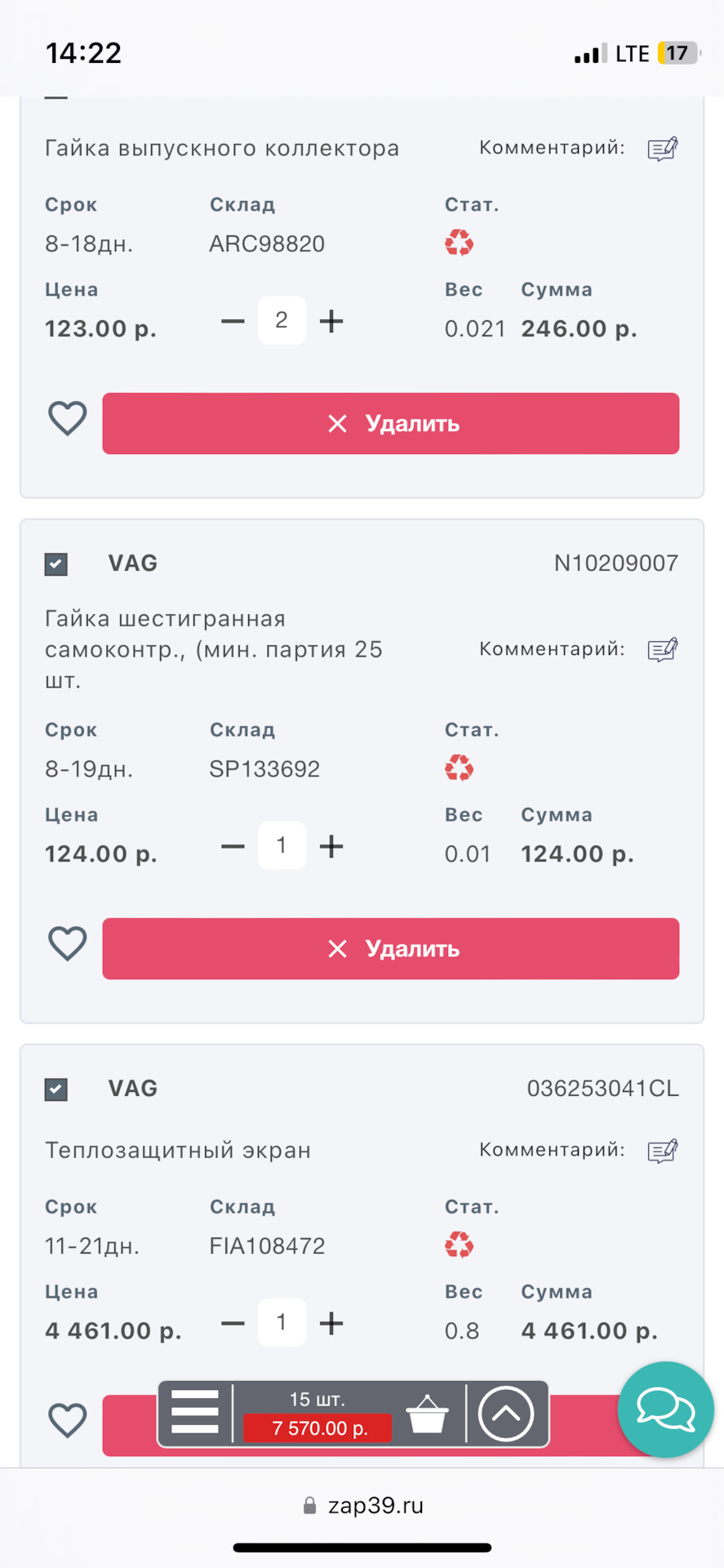The width and height of the screenshot is (724, 1568).
Task: Delete Гайка выпускного коллектора from cart
Action: point(390,423)
